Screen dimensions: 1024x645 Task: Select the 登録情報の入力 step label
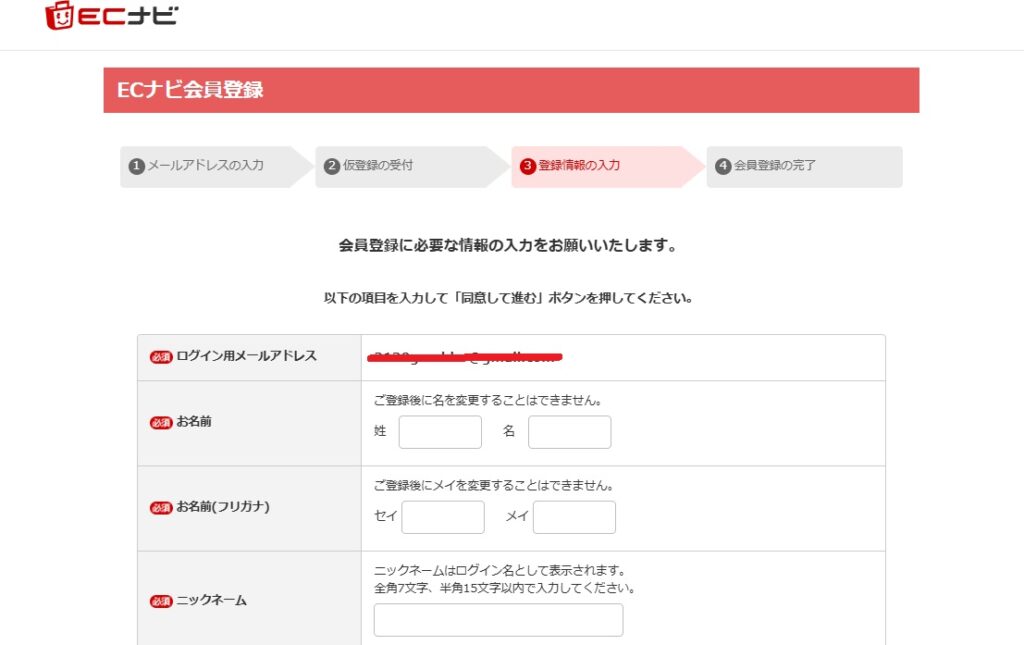tap(579, 166)
